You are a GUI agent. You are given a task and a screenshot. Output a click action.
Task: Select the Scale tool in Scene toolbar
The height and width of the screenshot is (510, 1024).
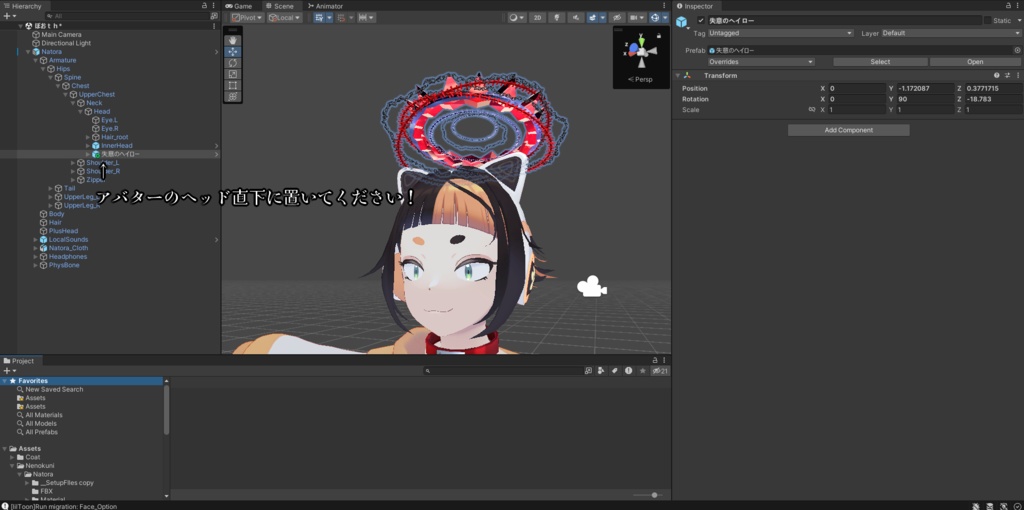click(x=232, y=74)
